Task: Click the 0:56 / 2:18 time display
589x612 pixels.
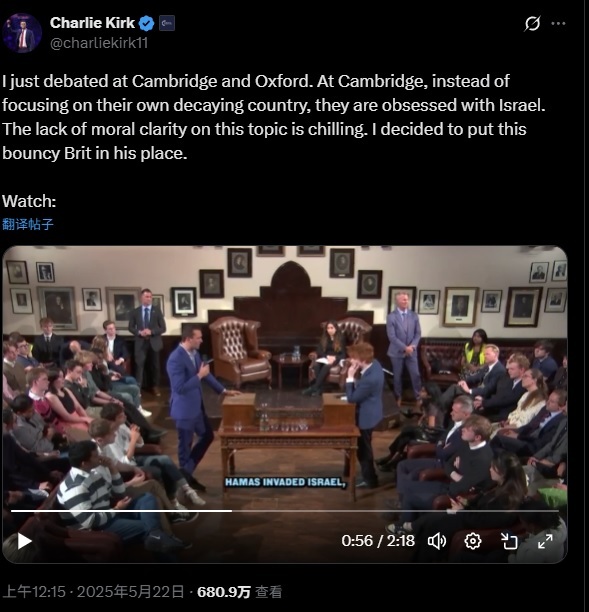Action: [x=378, y=541]
